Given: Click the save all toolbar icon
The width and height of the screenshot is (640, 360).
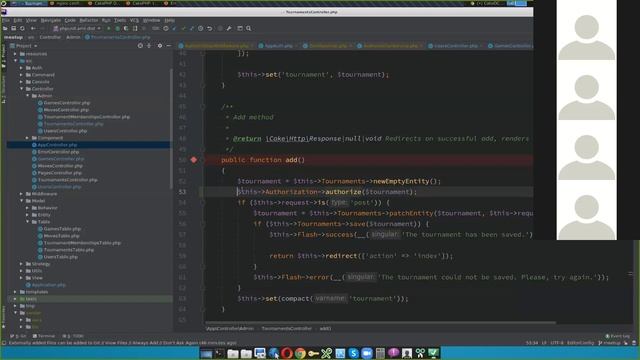Looking at the screenshot, I should pyautogui.click(x=13, y=29).
